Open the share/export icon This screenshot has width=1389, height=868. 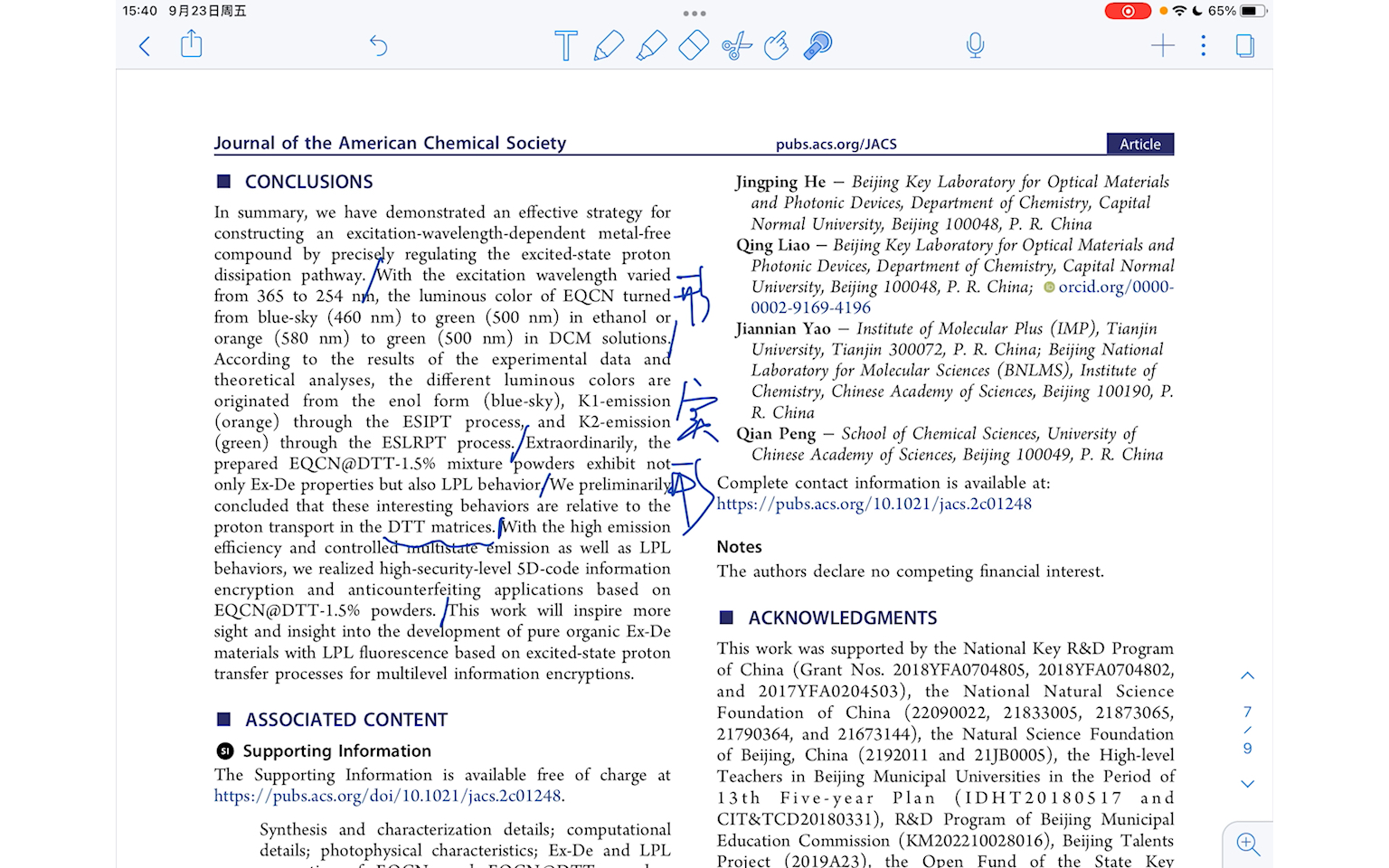(x=191, y=43)
